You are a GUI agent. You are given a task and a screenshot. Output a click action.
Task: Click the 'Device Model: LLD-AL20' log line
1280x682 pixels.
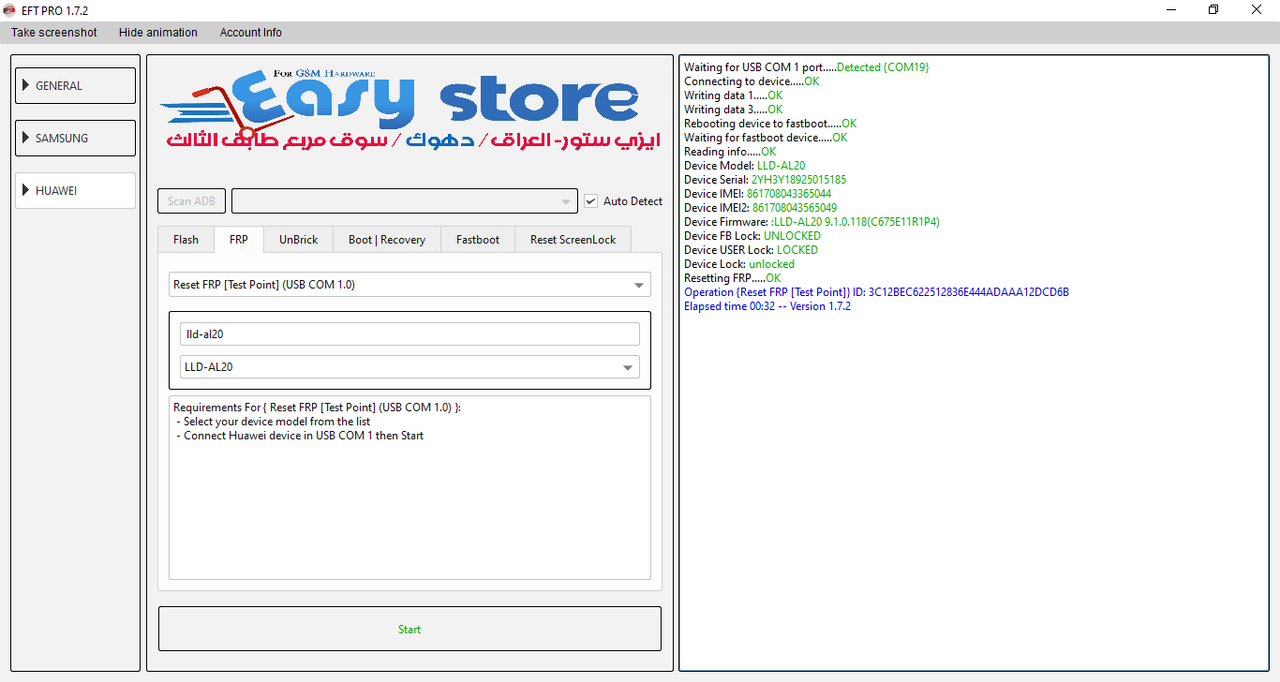click(x=744, y=166)
